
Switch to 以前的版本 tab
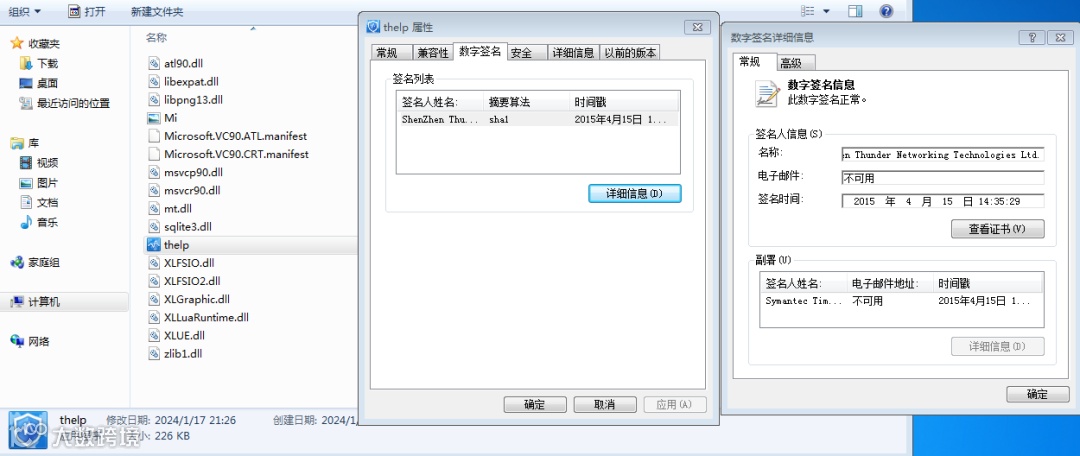pos(630,53)
